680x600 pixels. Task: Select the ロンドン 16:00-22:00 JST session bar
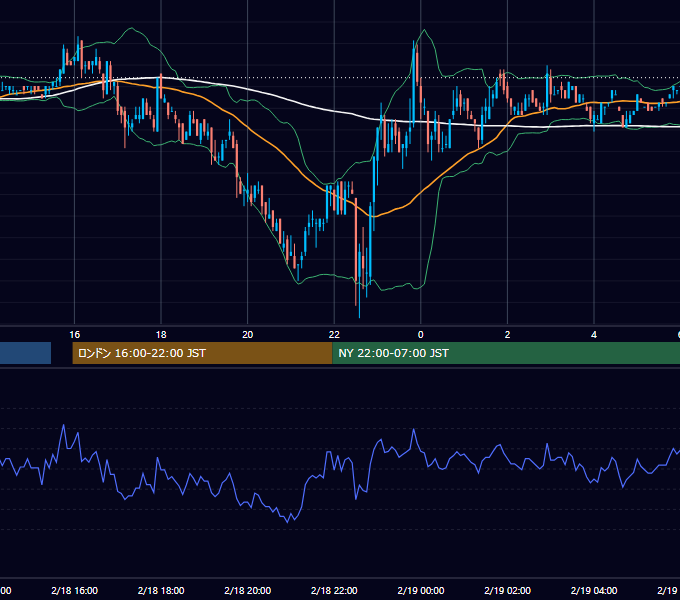click(202, 353)
